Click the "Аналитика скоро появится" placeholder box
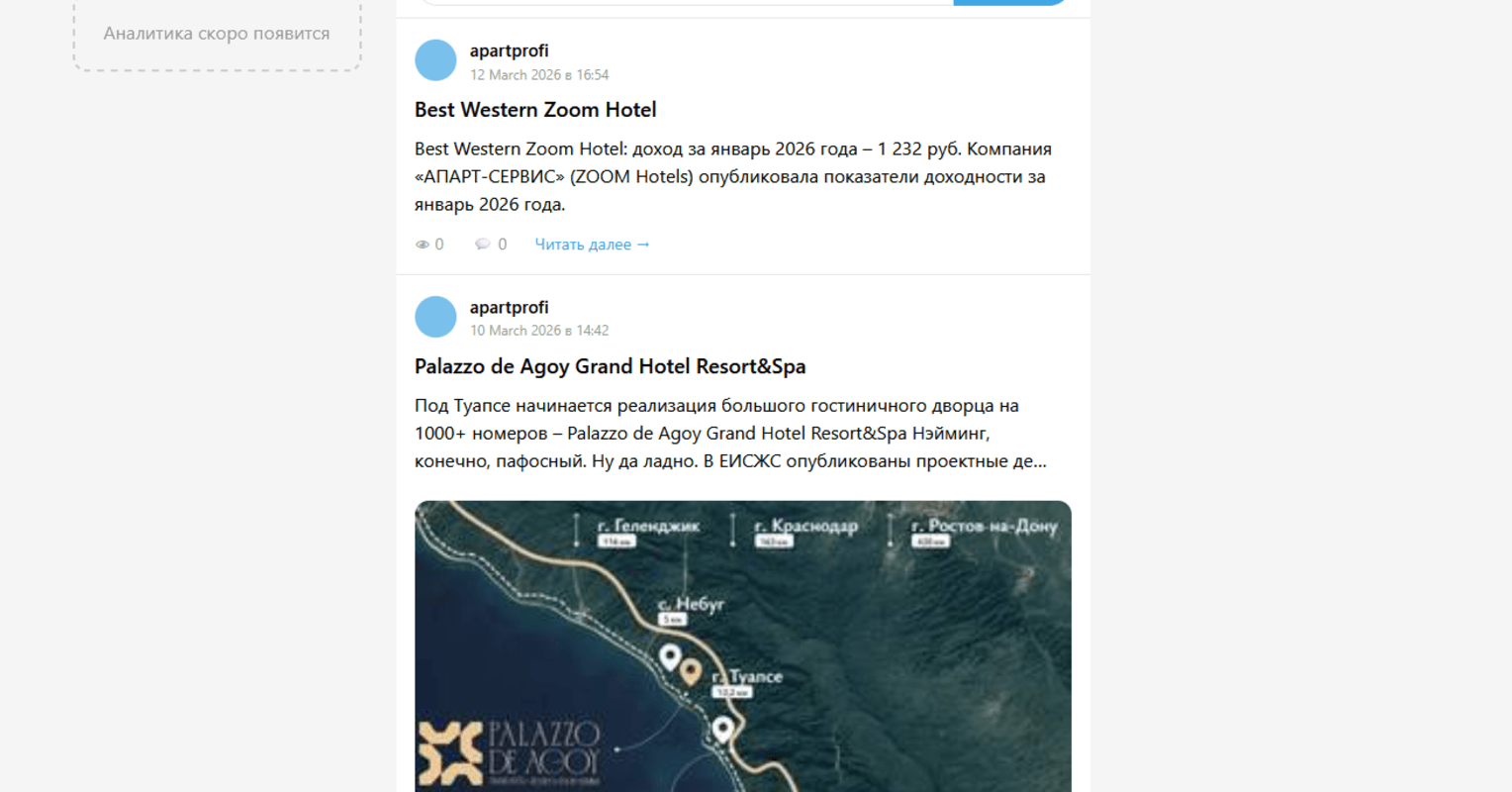The height and width of the screenshot is (792, 1512). click(217, 34)
